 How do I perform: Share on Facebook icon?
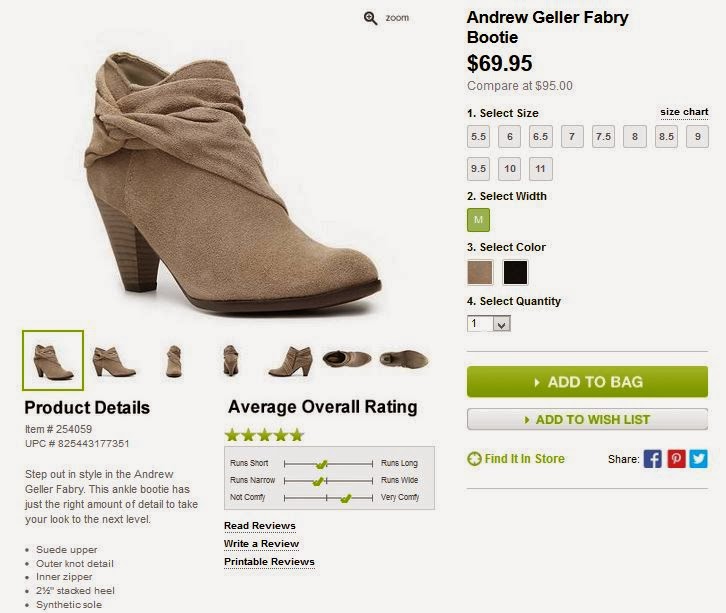652,459
